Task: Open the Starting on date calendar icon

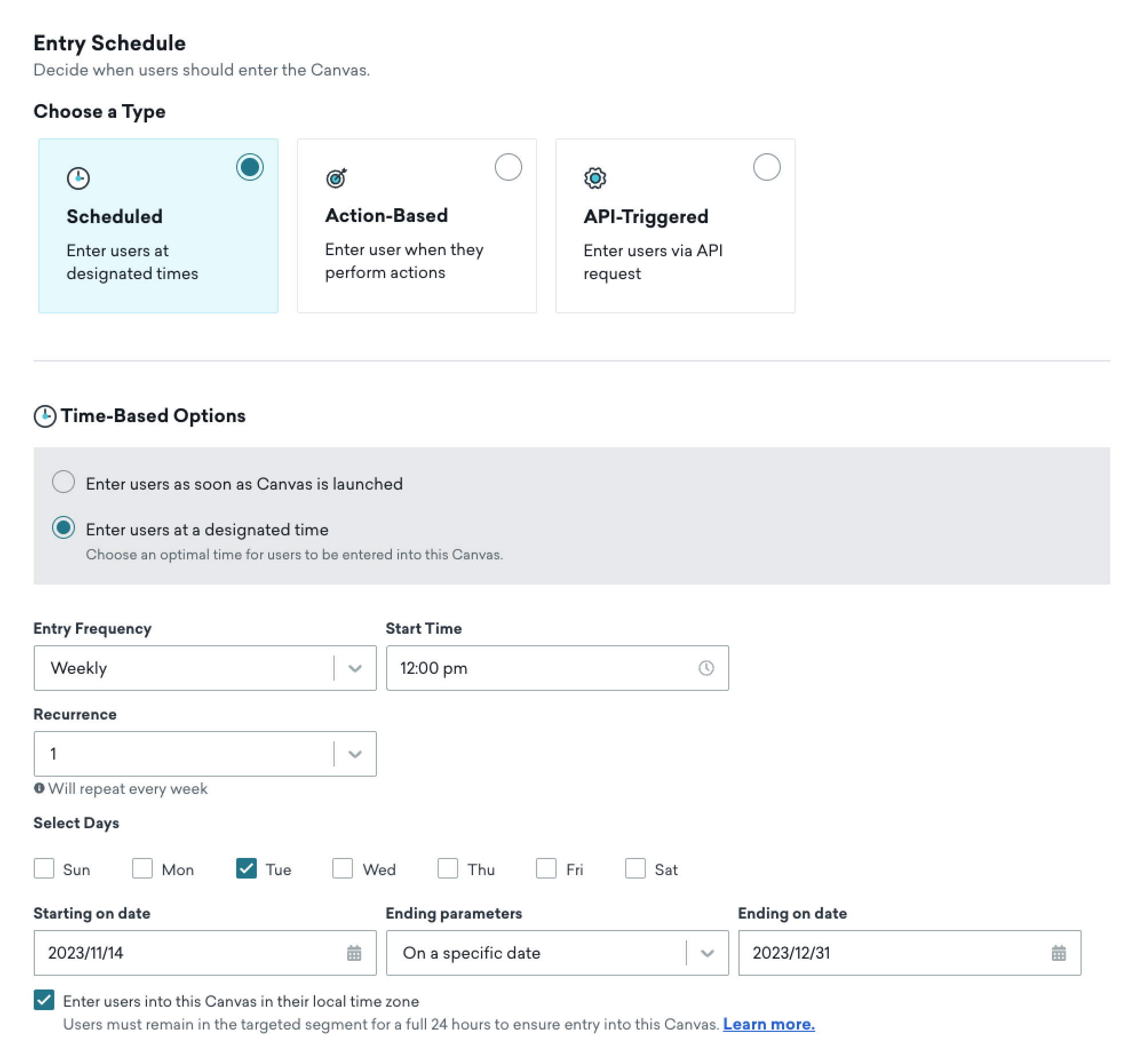Action: (354, 953)
